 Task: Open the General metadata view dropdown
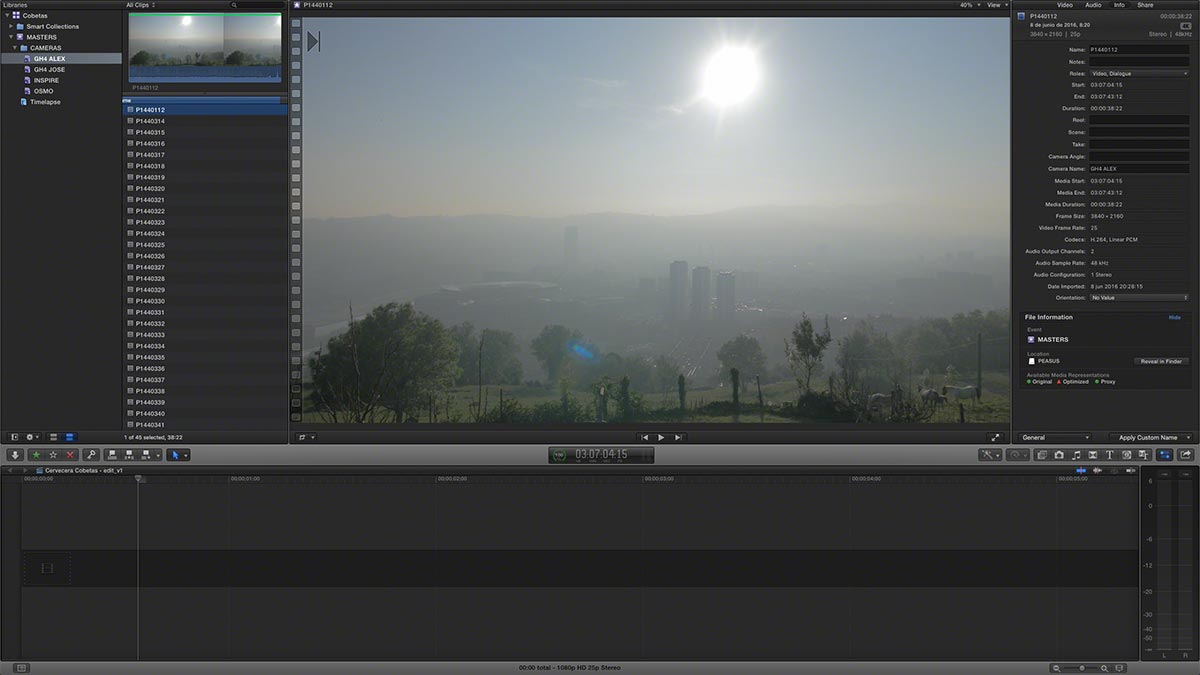(1054, 437)
